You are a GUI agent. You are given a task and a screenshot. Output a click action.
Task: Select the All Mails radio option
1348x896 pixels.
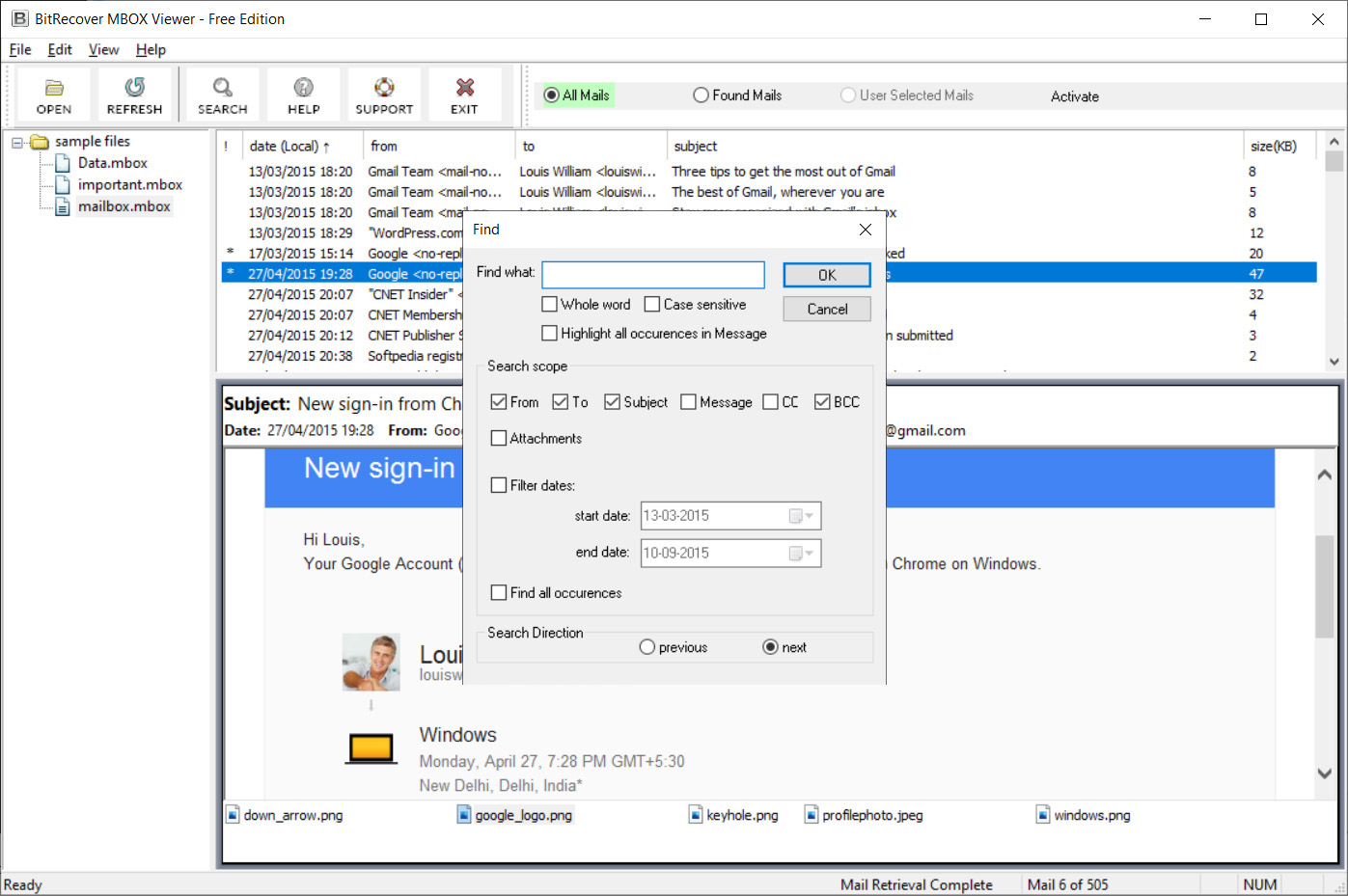click(x=552, y=95)
